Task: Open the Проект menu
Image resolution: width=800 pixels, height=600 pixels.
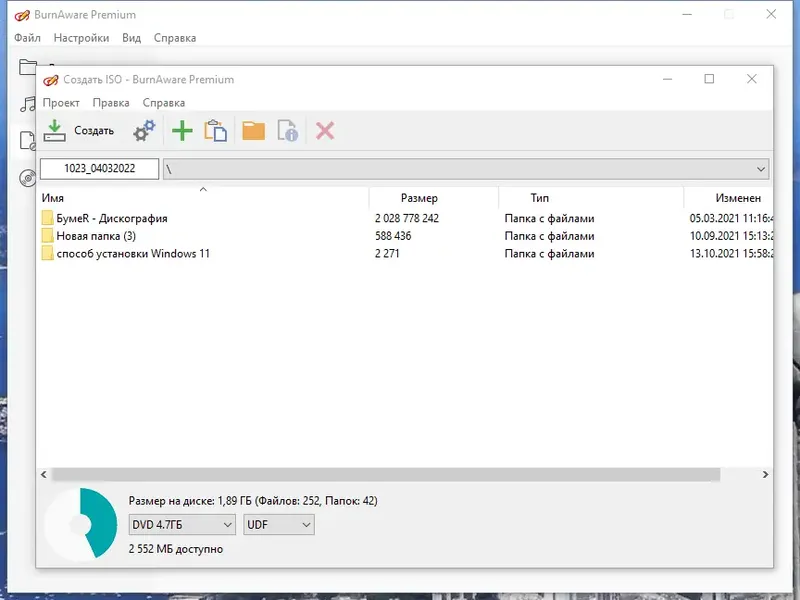Action: [61, 103]
